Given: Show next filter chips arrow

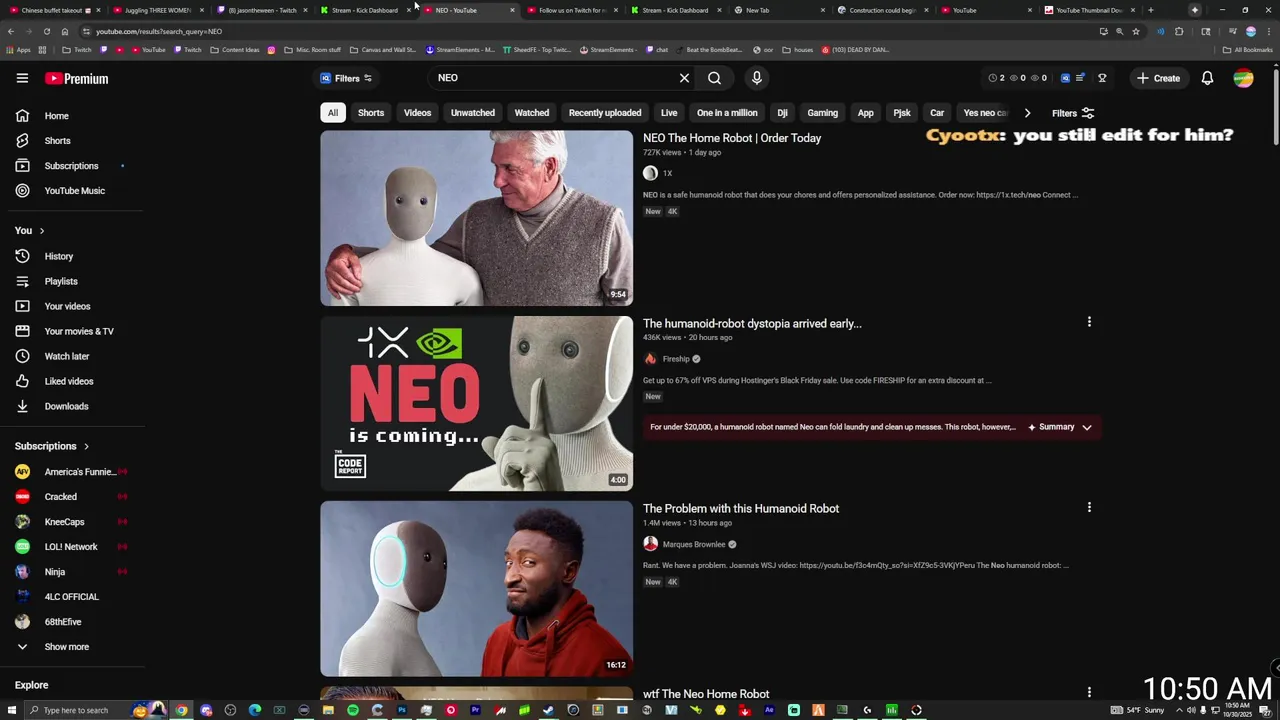Looking at the screenshot, I should tap(1027, 113).
